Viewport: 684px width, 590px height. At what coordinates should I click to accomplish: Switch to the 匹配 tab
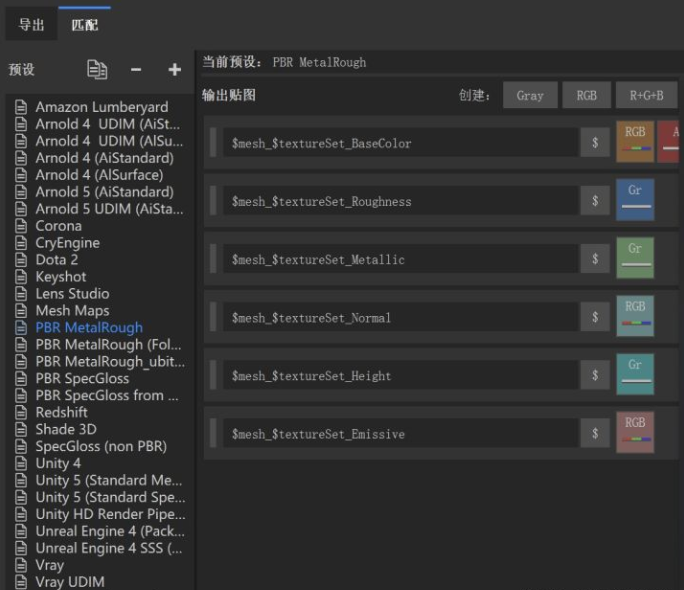[85, 24]
